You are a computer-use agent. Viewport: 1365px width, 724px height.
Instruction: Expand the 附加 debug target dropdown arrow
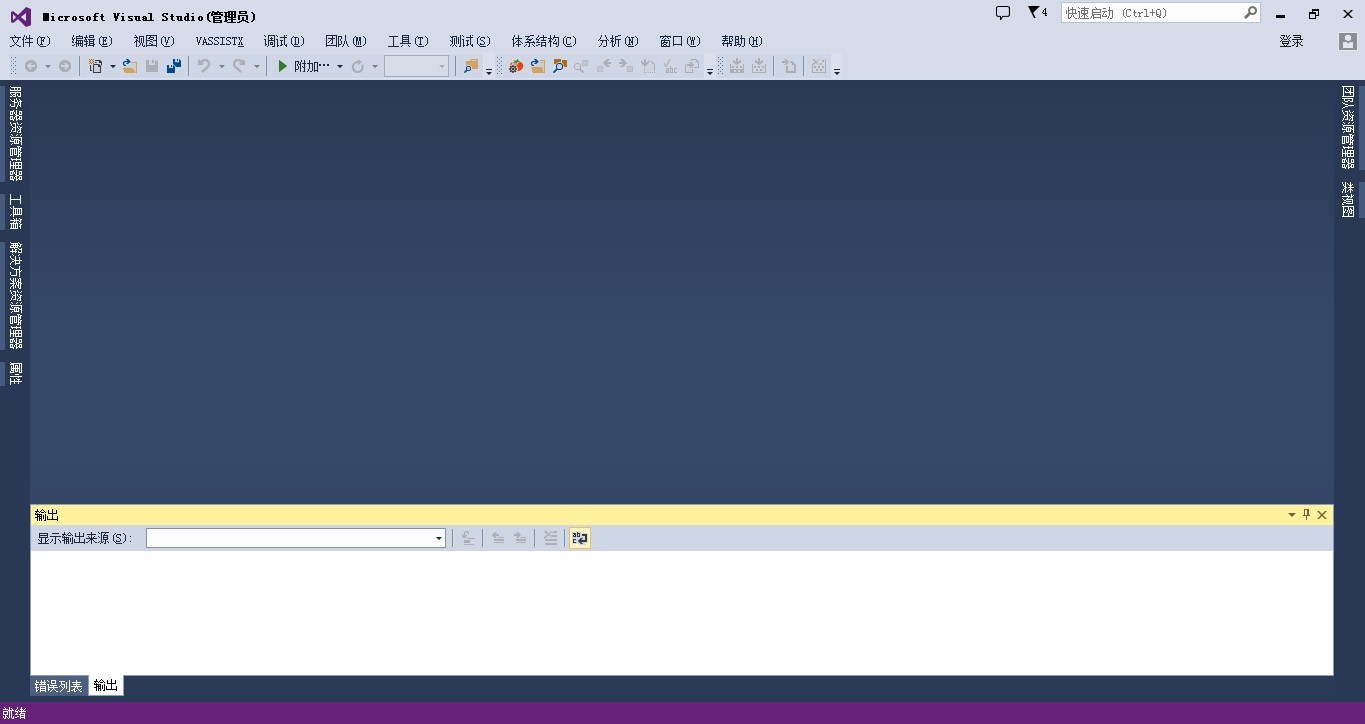point(340,66)
